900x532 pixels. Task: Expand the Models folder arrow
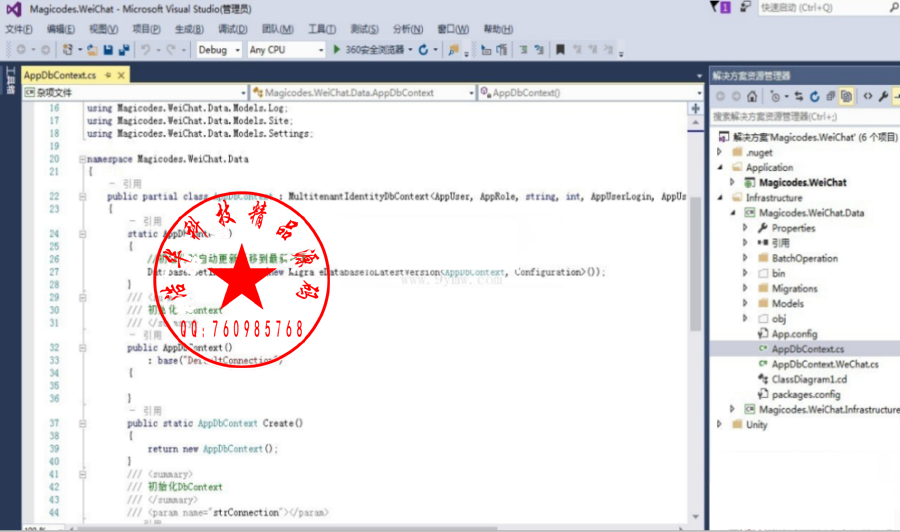click(745, 303)
